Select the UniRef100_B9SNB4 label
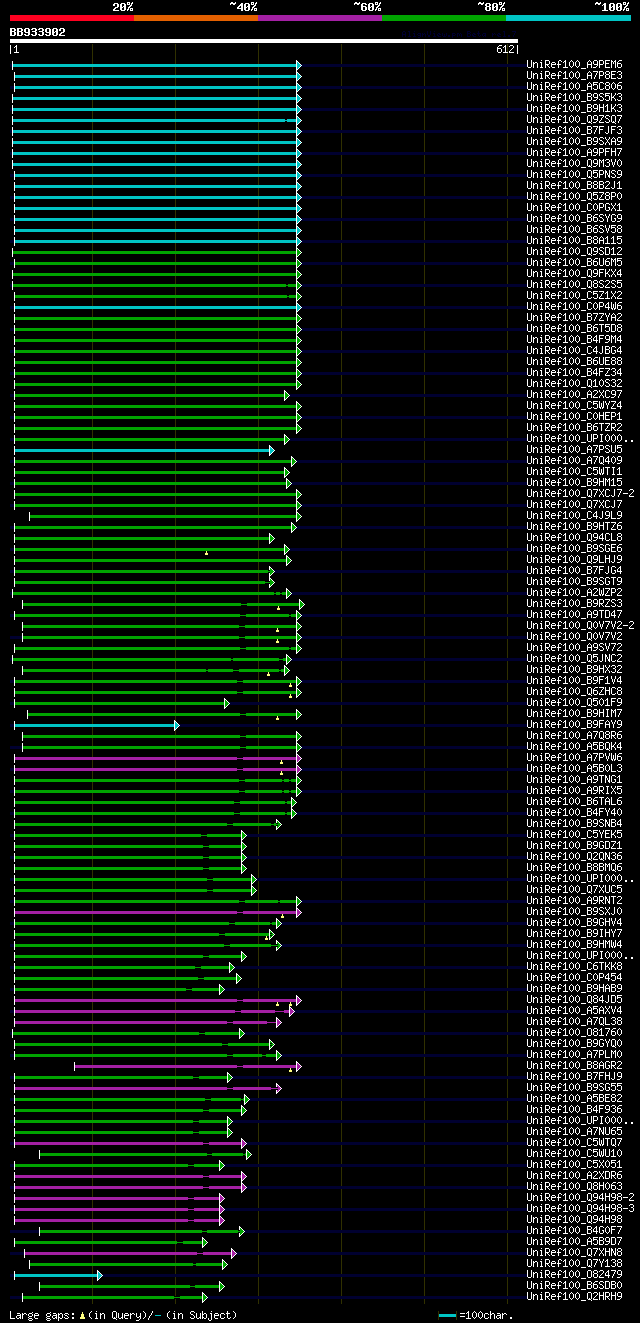 574,823
